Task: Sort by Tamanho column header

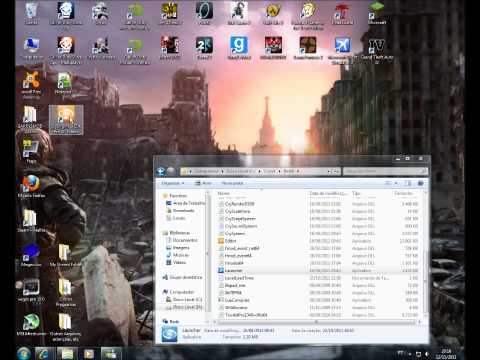Action: [x=405, y=193]
